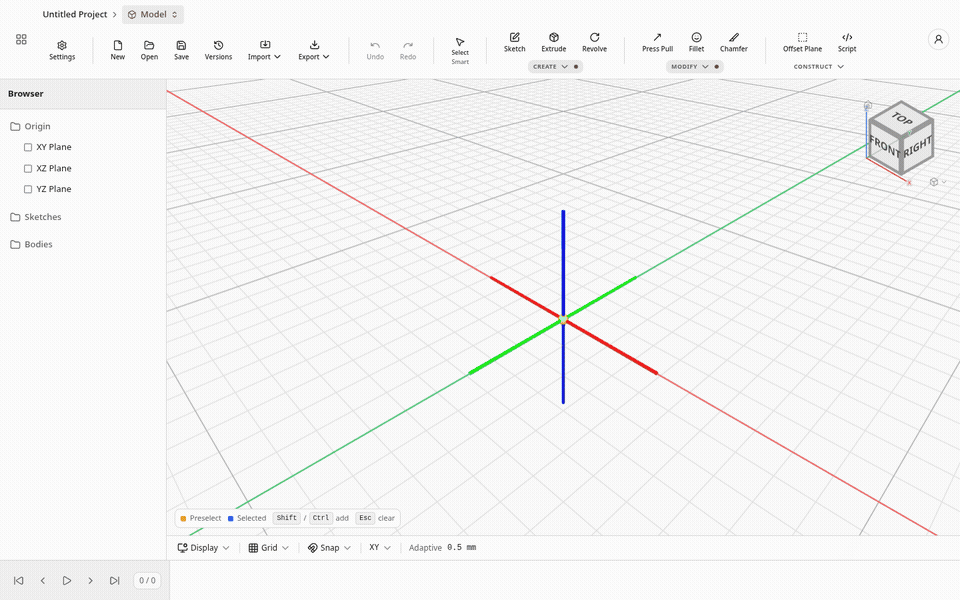Image resolution: width=960 pixels, height=600 pixels.
Task: Open the Grid dropdown
Action: point(268,548)
